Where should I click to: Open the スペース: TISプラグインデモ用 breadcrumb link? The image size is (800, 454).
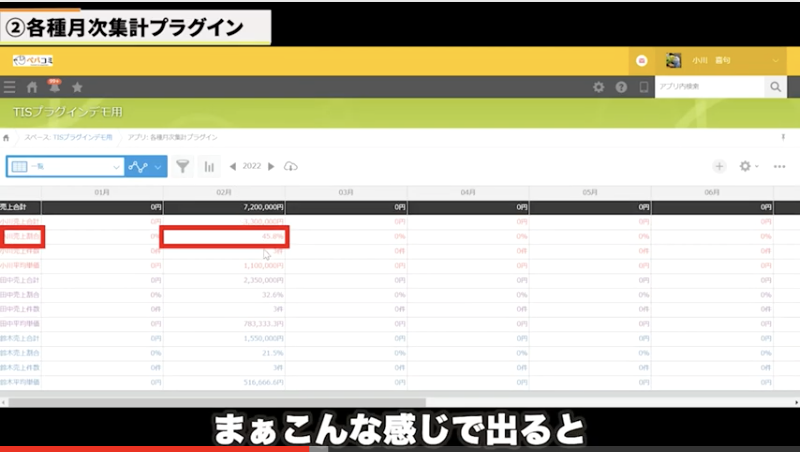point(69,136)
